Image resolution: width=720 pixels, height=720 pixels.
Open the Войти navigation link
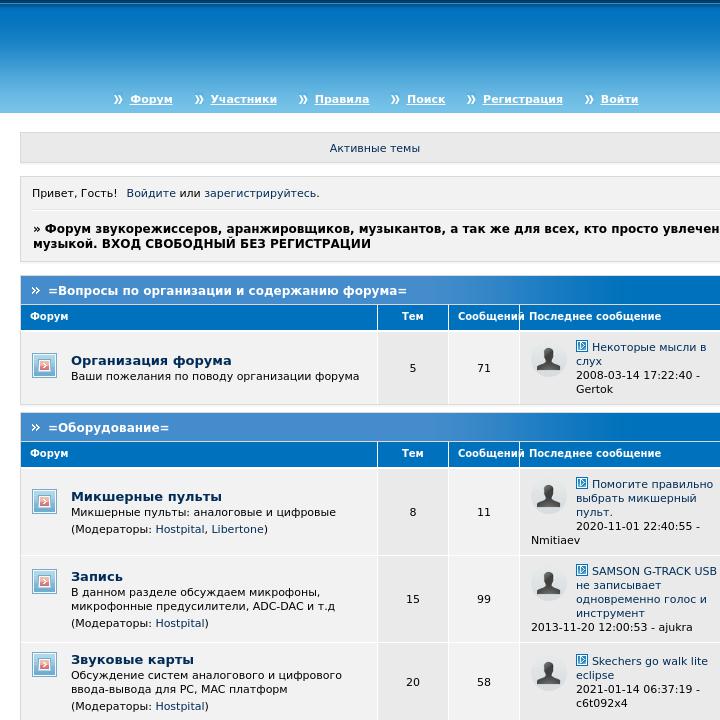619,99
